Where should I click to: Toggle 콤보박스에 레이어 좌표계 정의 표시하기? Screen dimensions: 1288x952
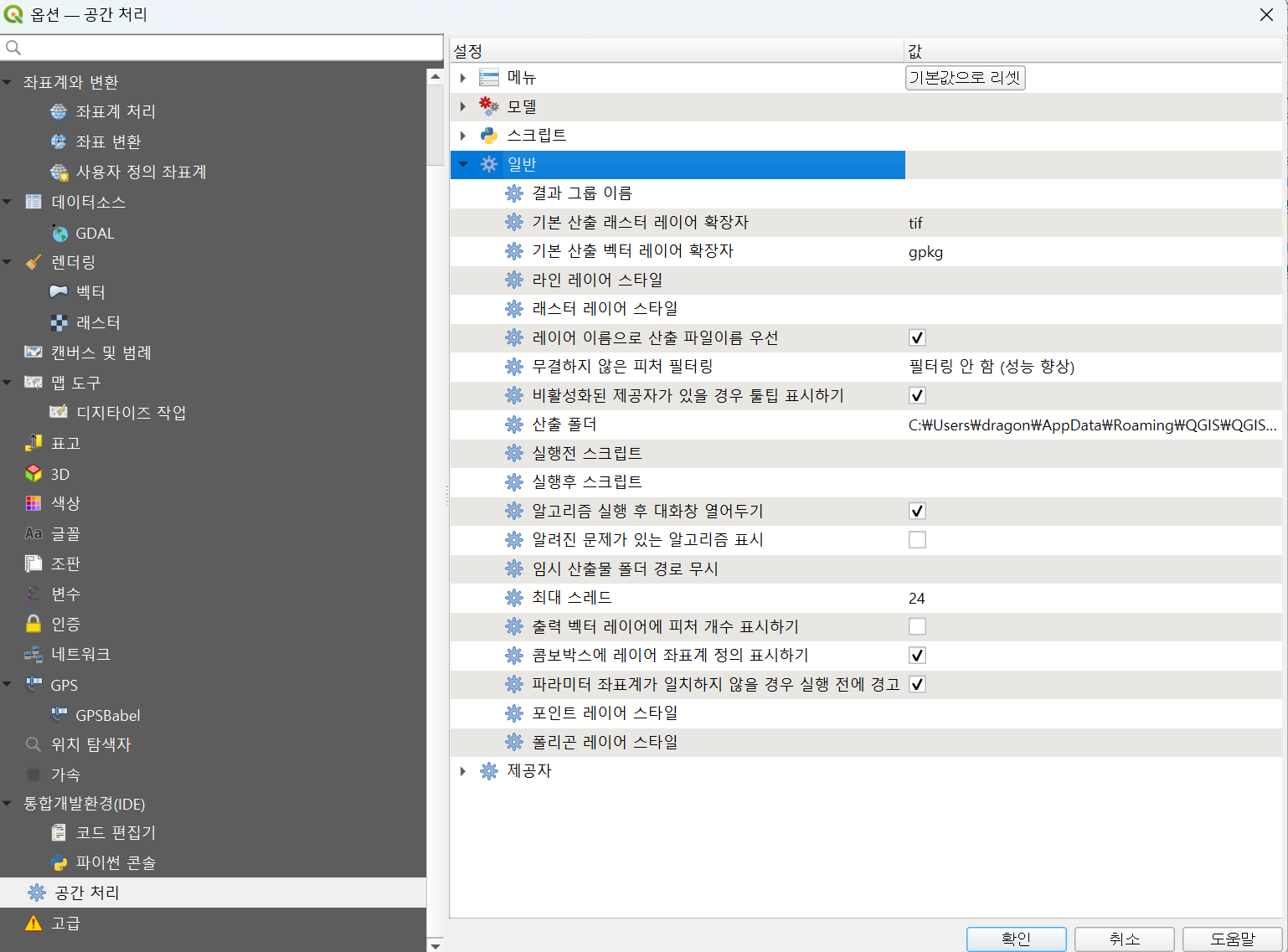point(917,655)
